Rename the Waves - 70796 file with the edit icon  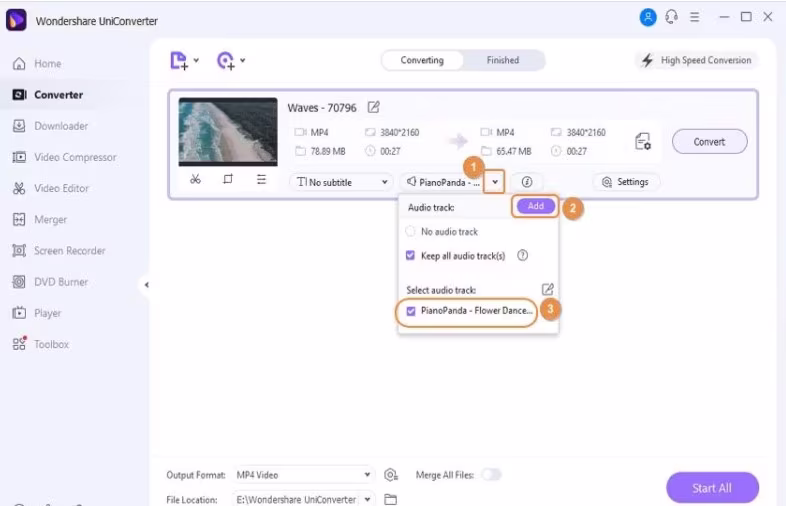click(x=373, y=107)
